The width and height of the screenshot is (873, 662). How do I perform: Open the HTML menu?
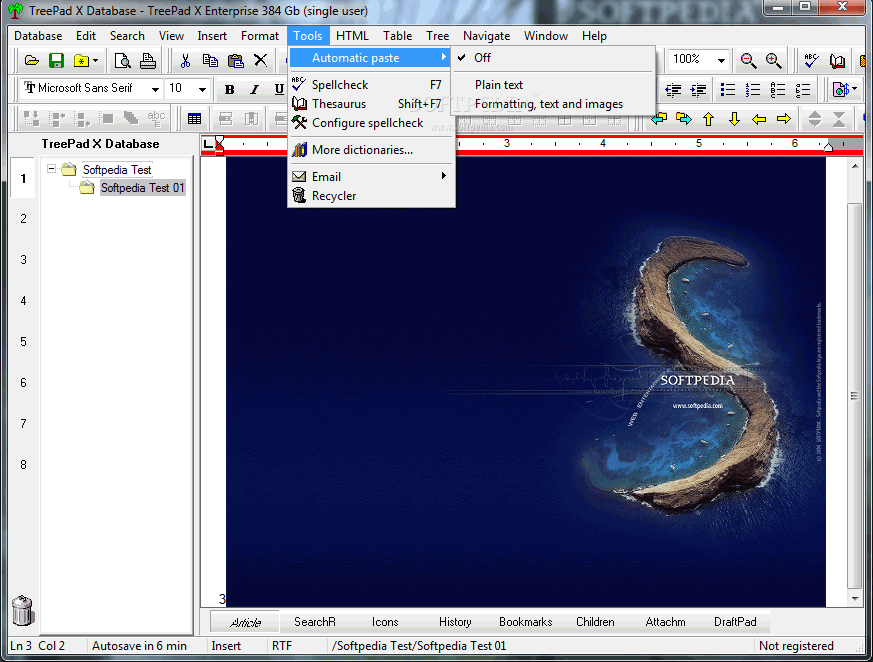pos(352,36)
